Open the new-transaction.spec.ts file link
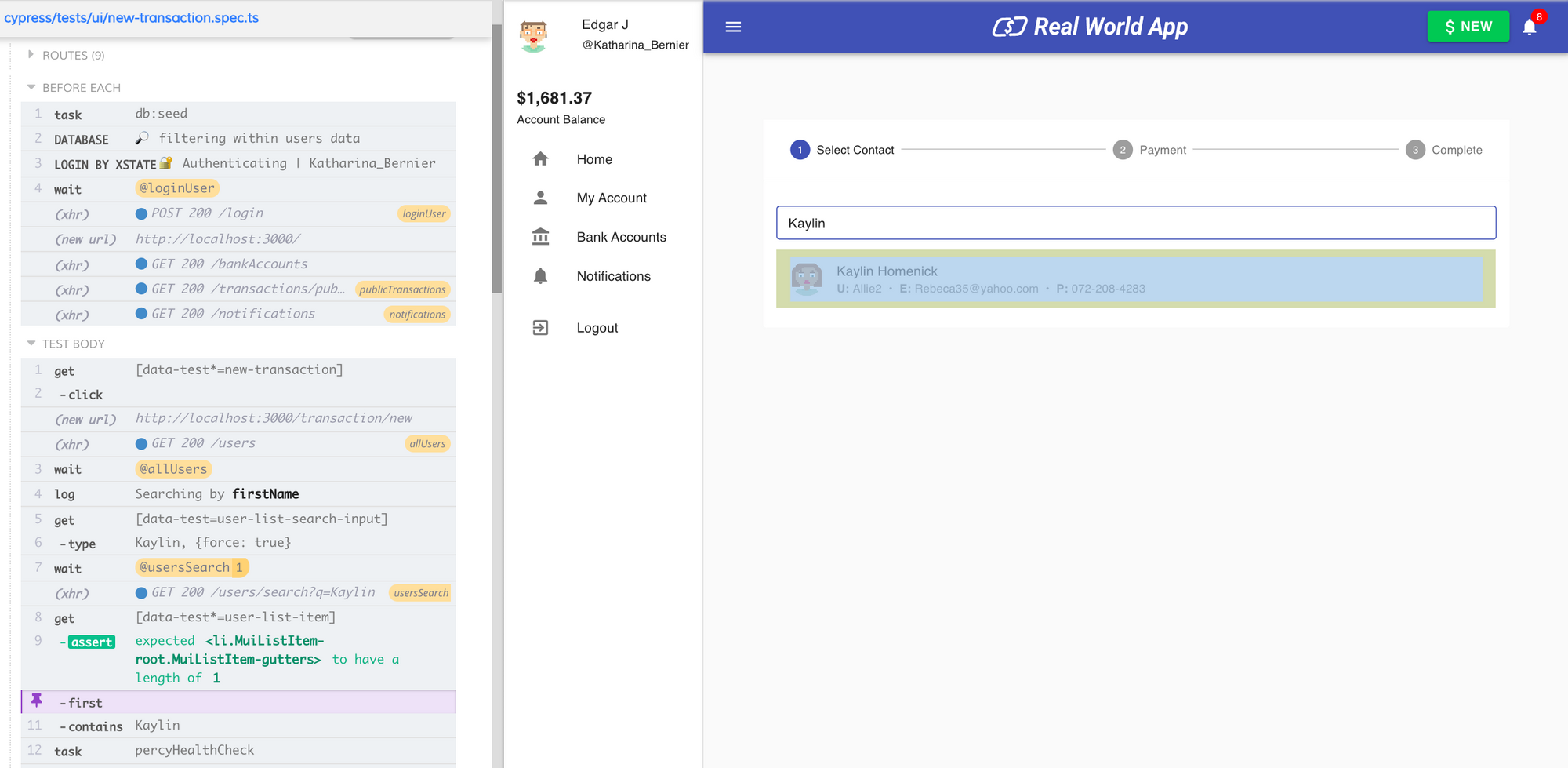 tap(132, 18)
